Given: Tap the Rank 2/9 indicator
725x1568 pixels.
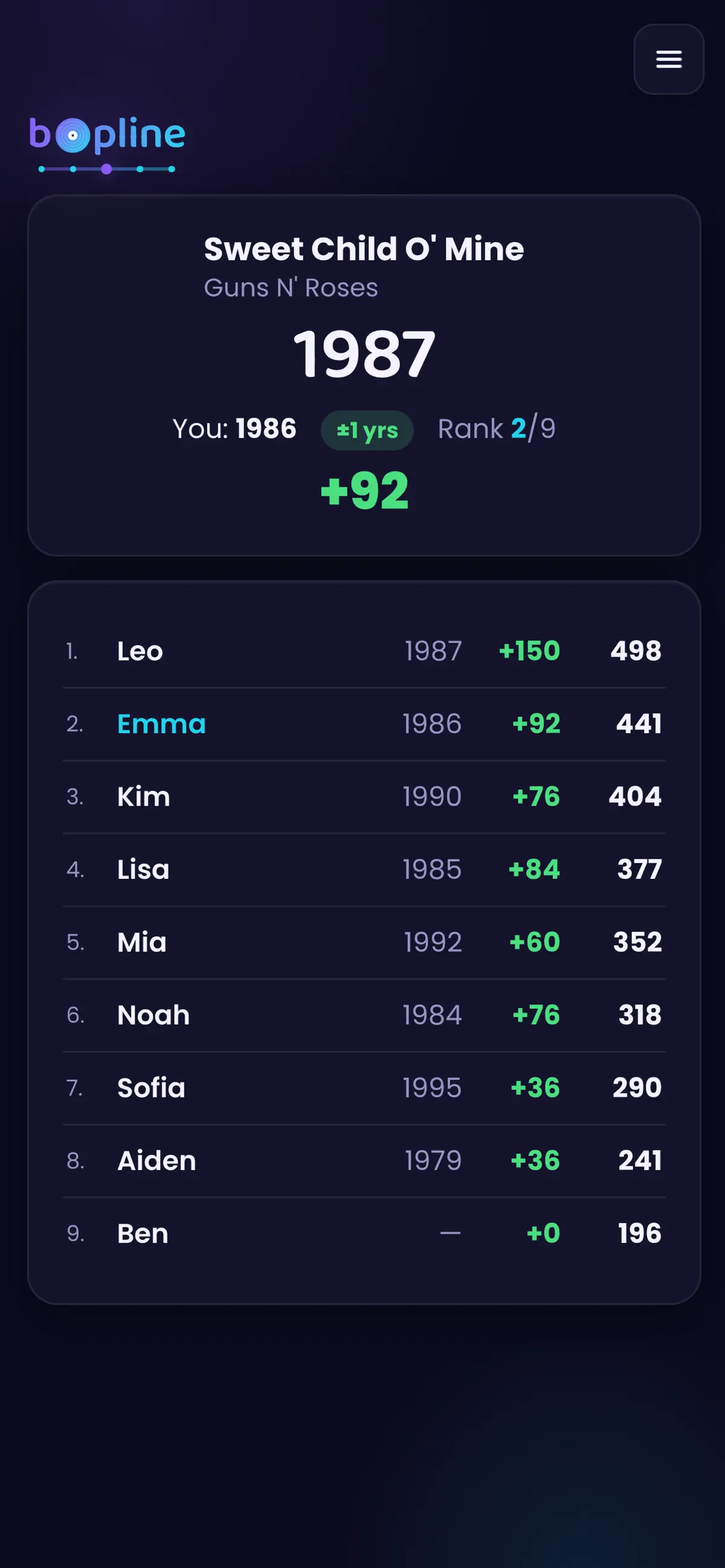Looking at the screenshot, I should click(x=497, y=428).
